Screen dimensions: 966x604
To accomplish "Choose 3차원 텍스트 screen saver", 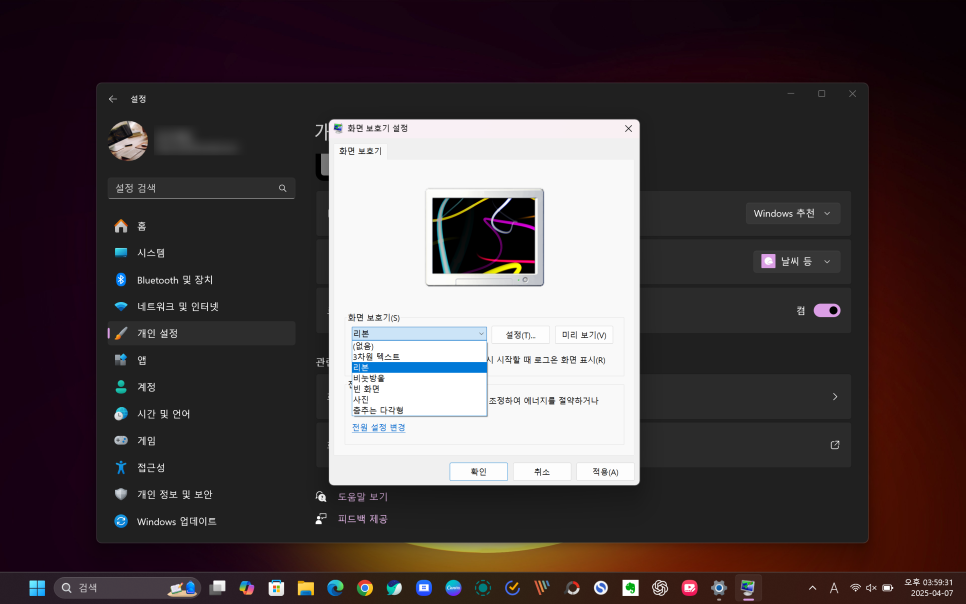I will pos(419,357).
